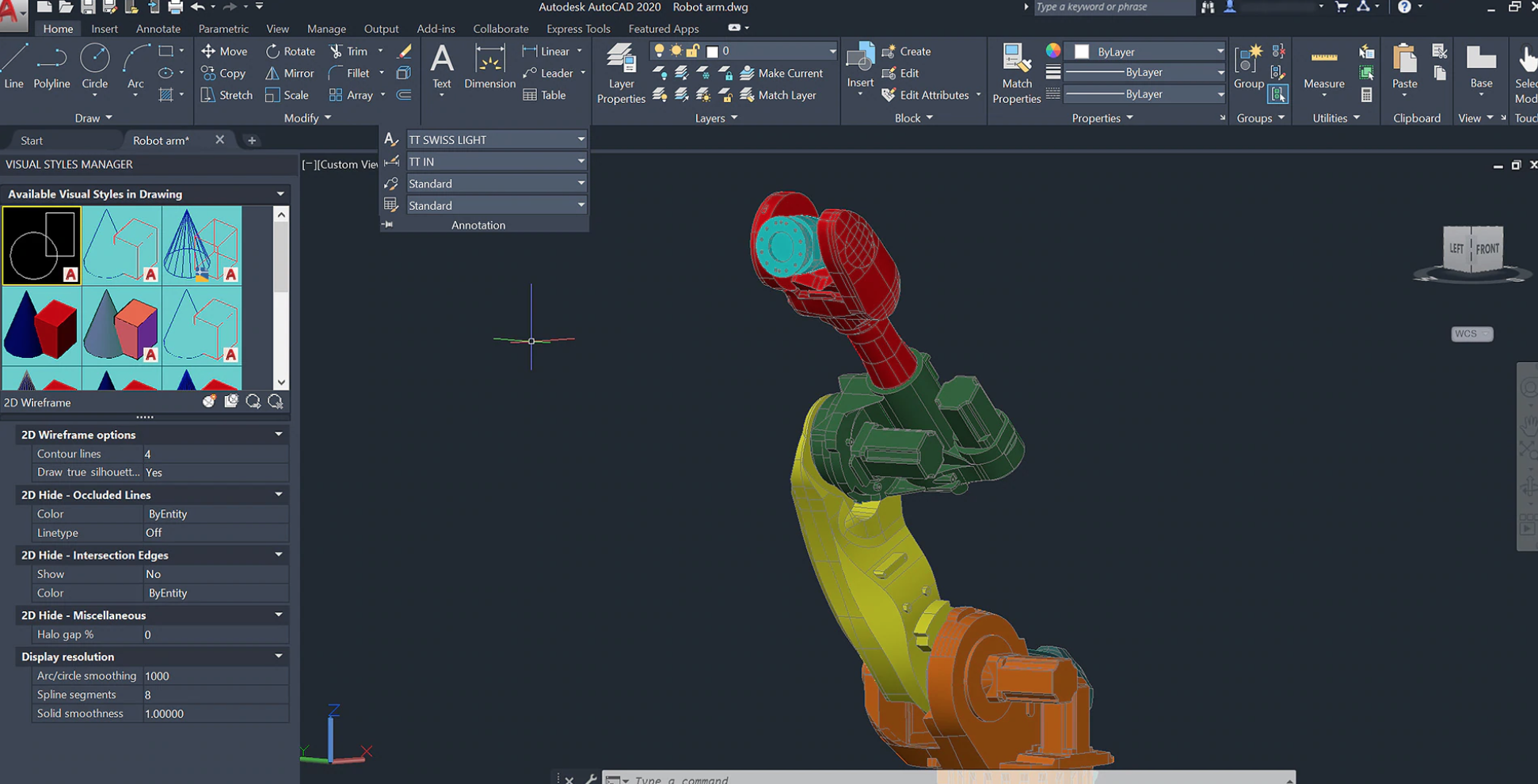Click the Match Layer button

tap(780, 95)
